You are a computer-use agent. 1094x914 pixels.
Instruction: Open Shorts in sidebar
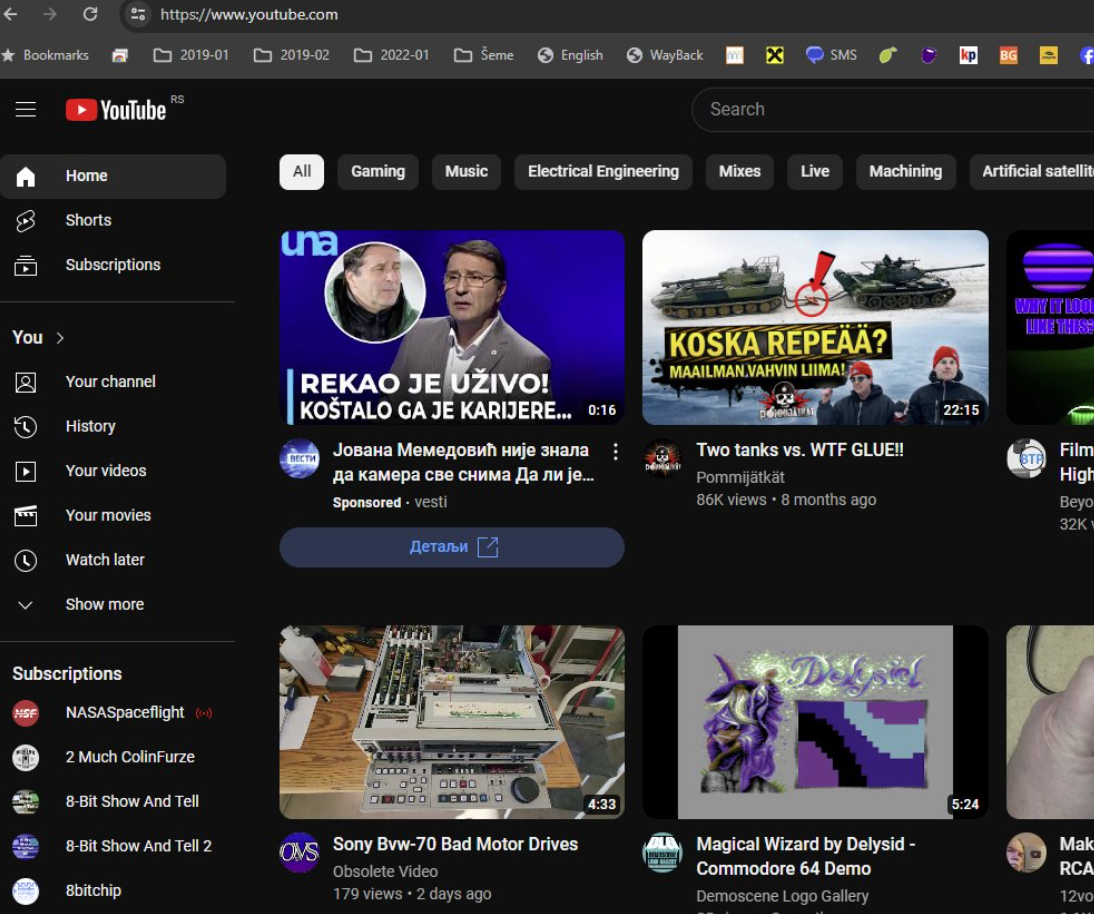pos(113,220)
